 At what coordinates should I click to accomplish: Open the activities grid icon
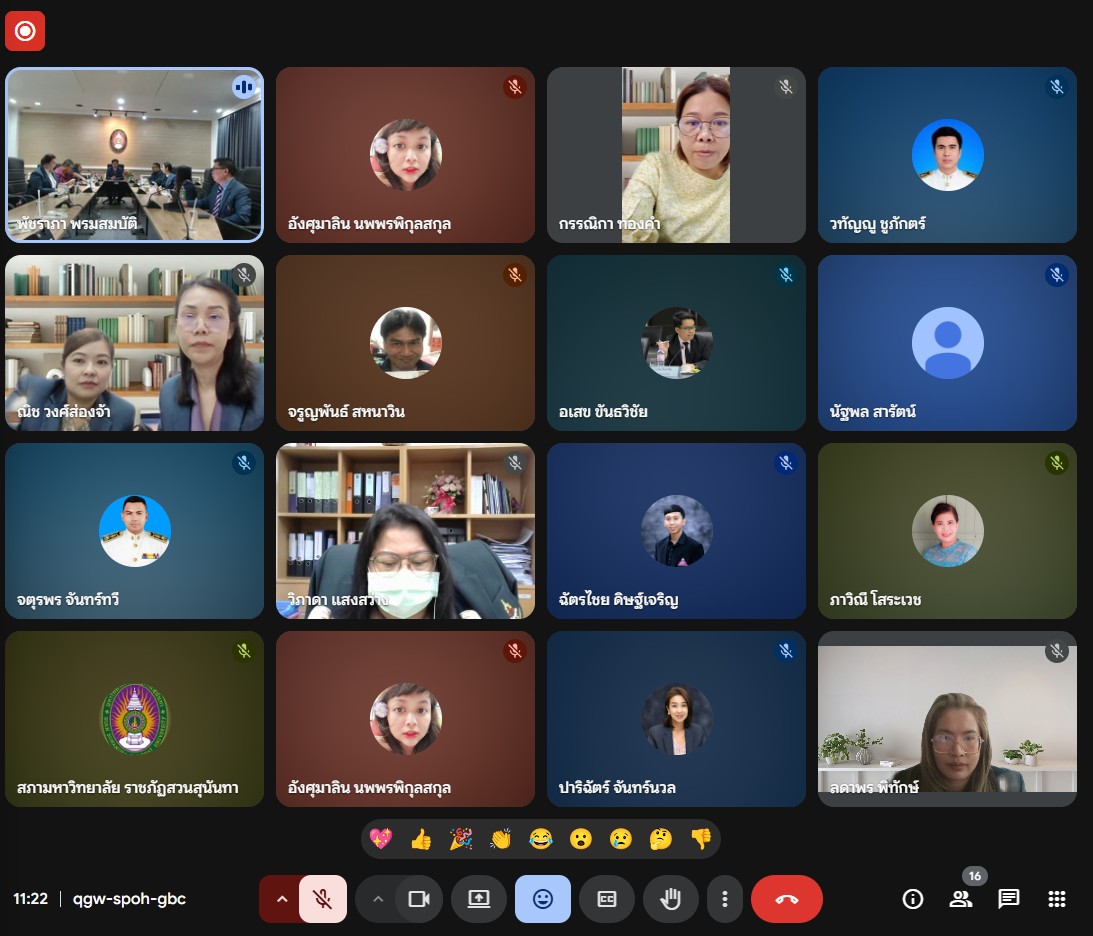[1057, 899]
